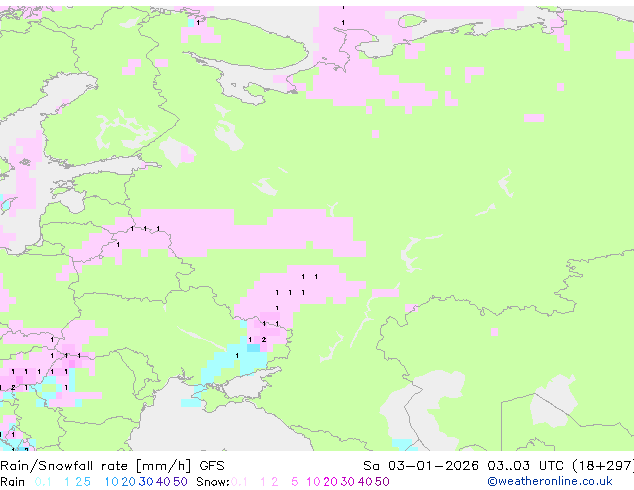The height and width of the screenshot is (490, 634).
Task: Pick the Snow legend value 10
Action: point(313,482)
